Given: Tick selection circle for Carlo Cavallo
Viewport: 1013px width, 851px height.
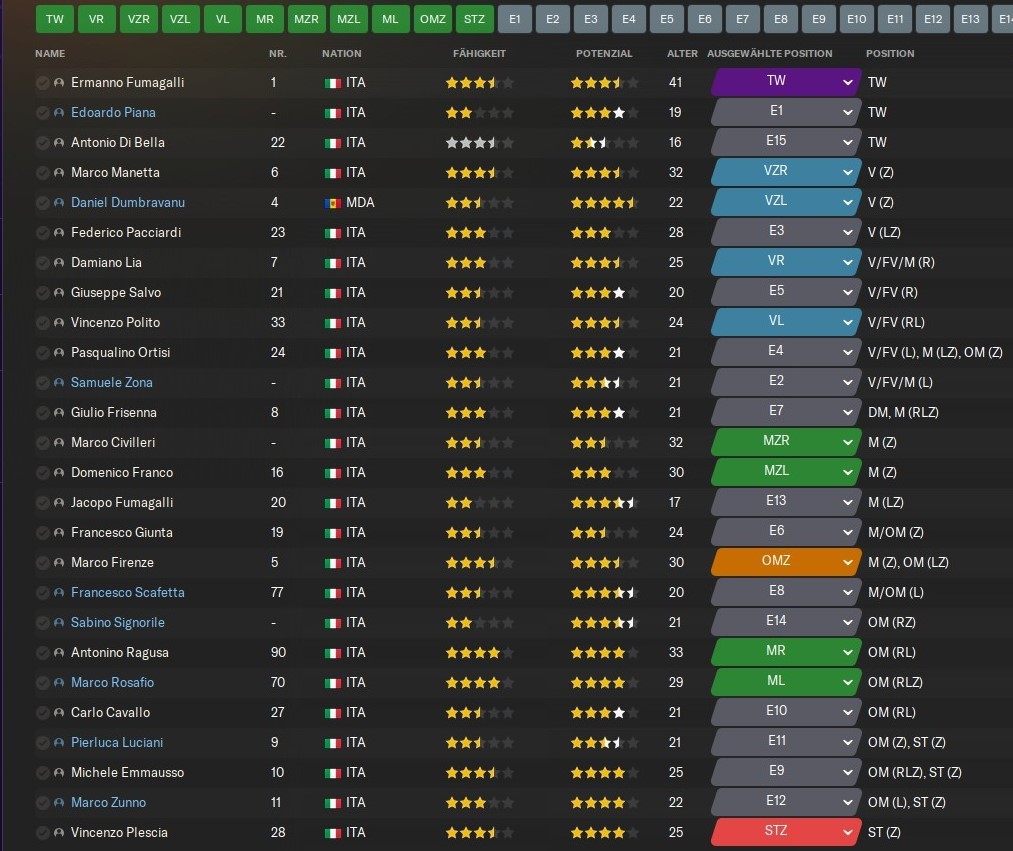Looking at the screenshot, I should [43, 713].
